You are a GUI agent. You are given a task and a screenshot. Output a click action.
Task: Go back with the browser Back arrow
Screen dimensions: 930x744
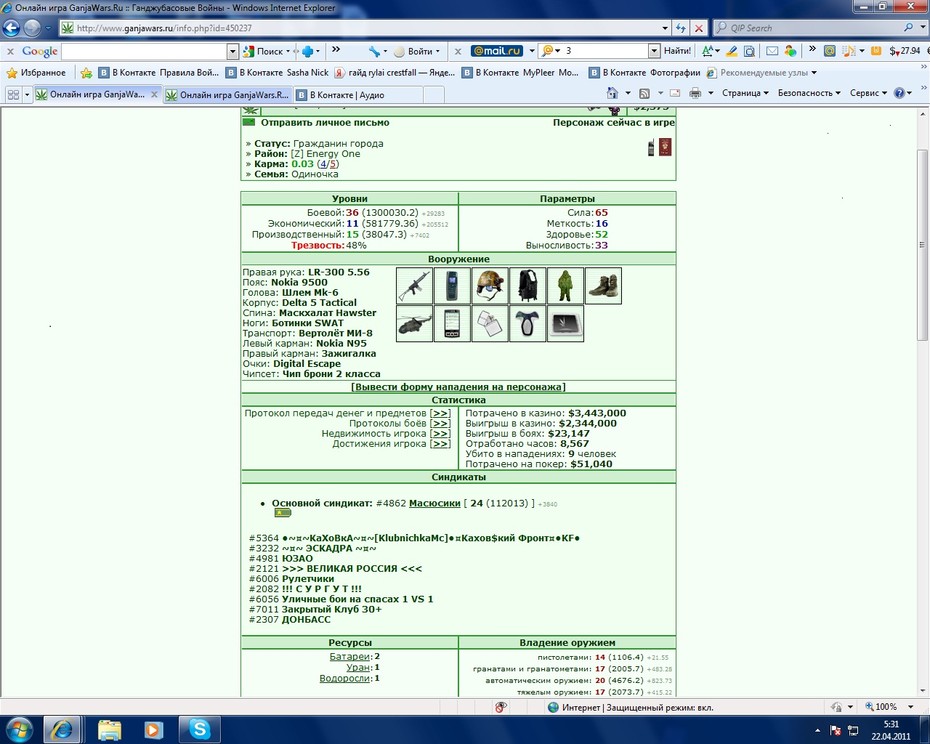[x=11, y=27]
